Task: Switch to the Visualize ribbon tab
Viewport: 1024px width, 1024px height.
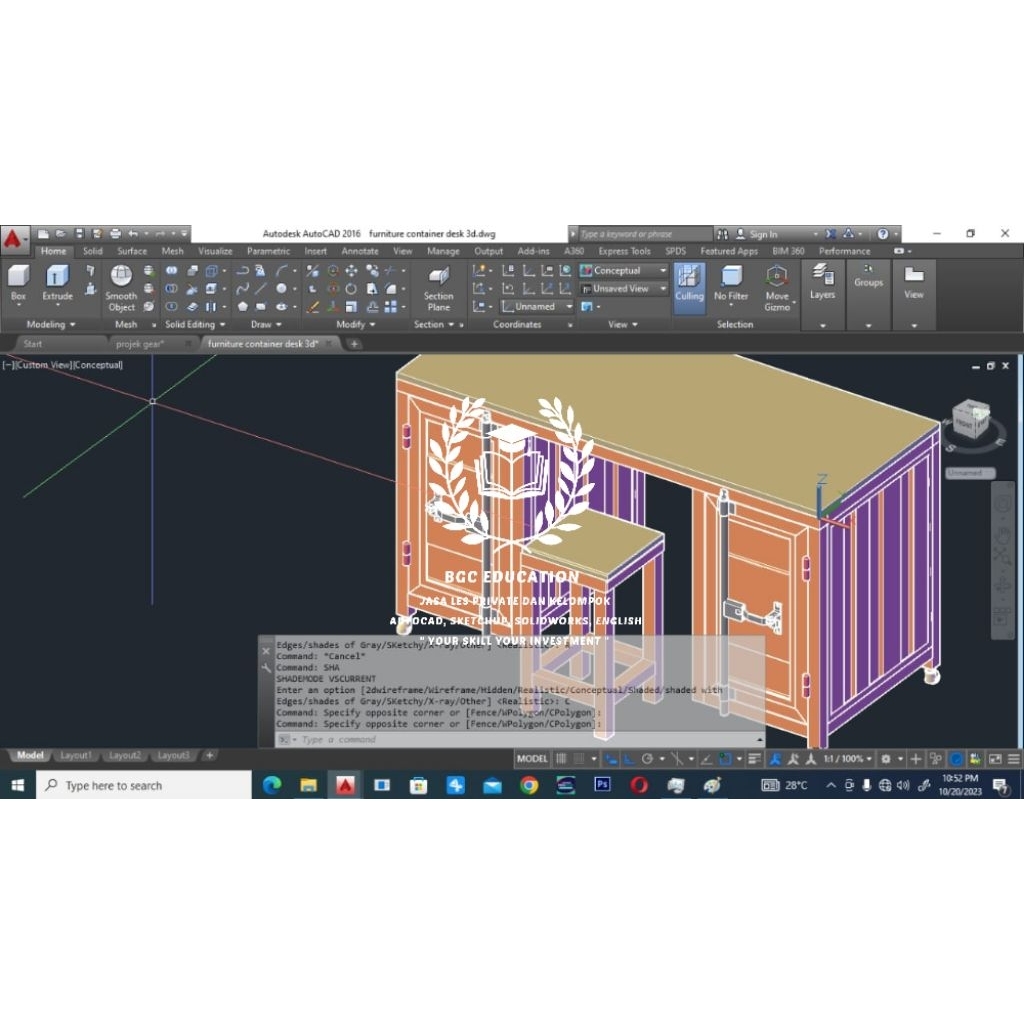Action: click(215, 251)
